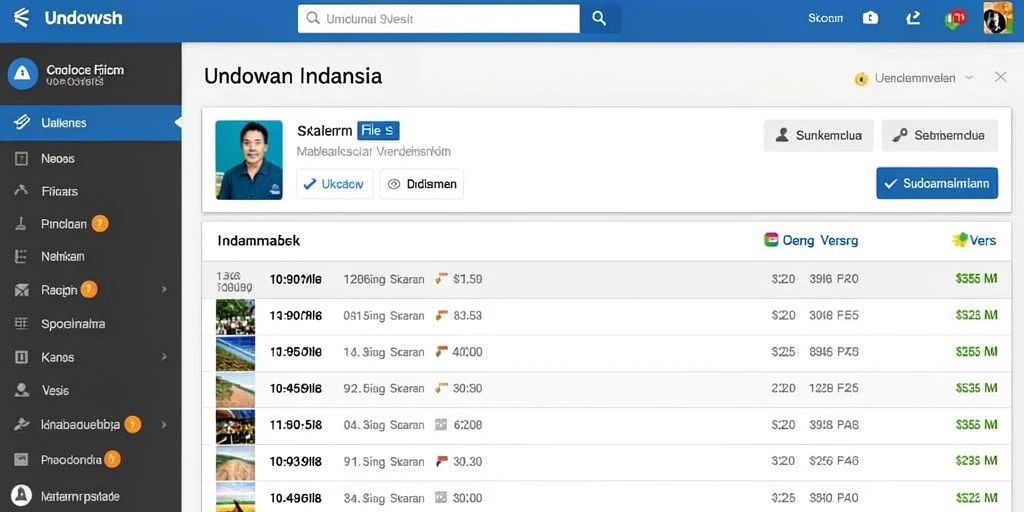
Task: Open thumbnail of the 10:939ll8 row
Action: click(x=235, y=463)
